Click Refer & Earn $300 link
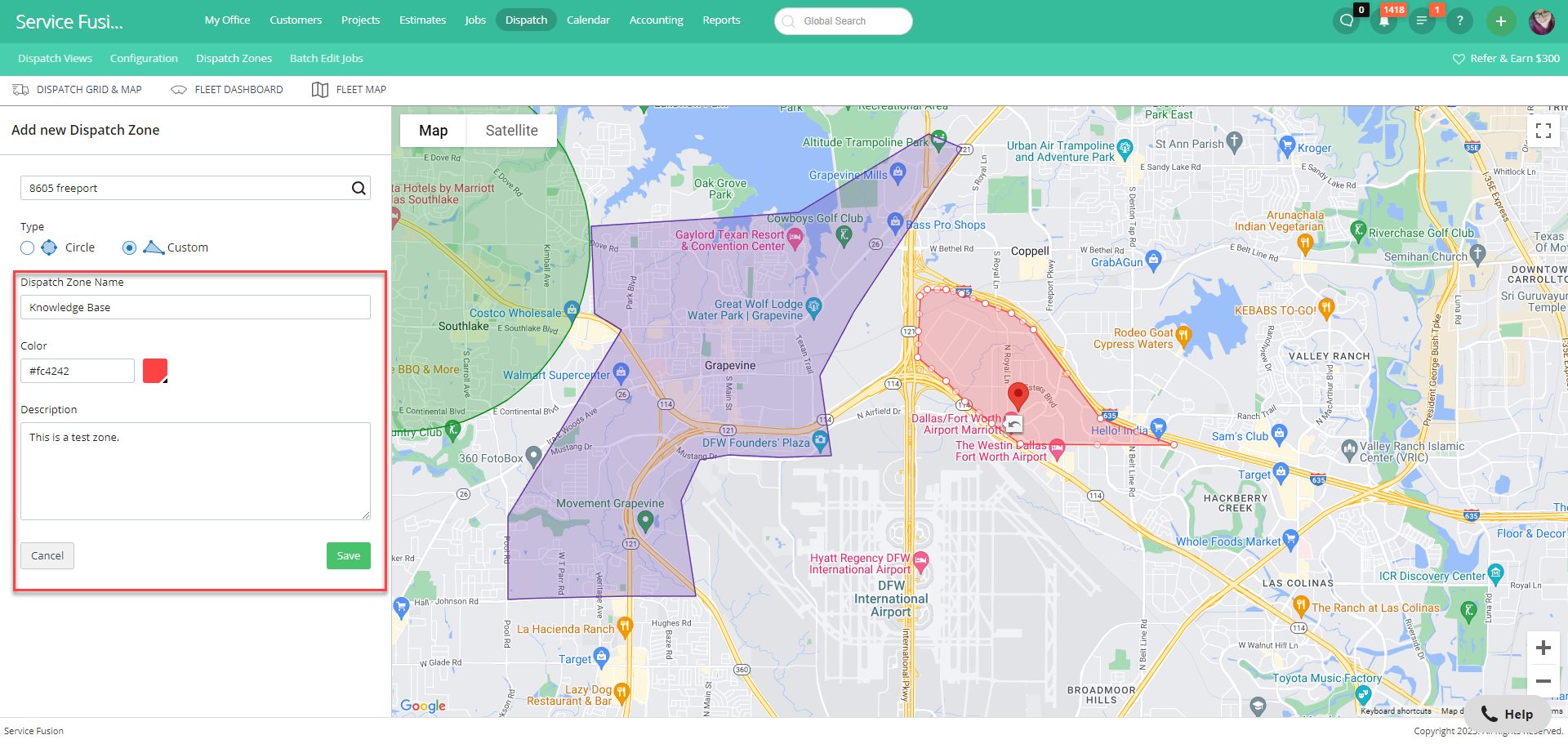The height and width of the screenshot is (744, 1568). 1506,59
